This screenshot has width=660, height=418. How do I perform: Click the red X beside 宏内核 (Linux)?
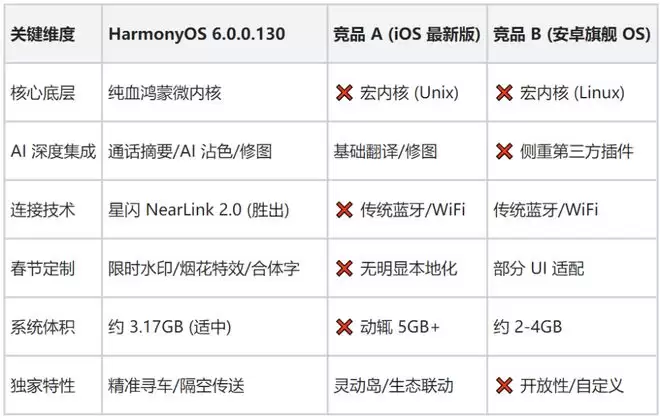[504, 93]
